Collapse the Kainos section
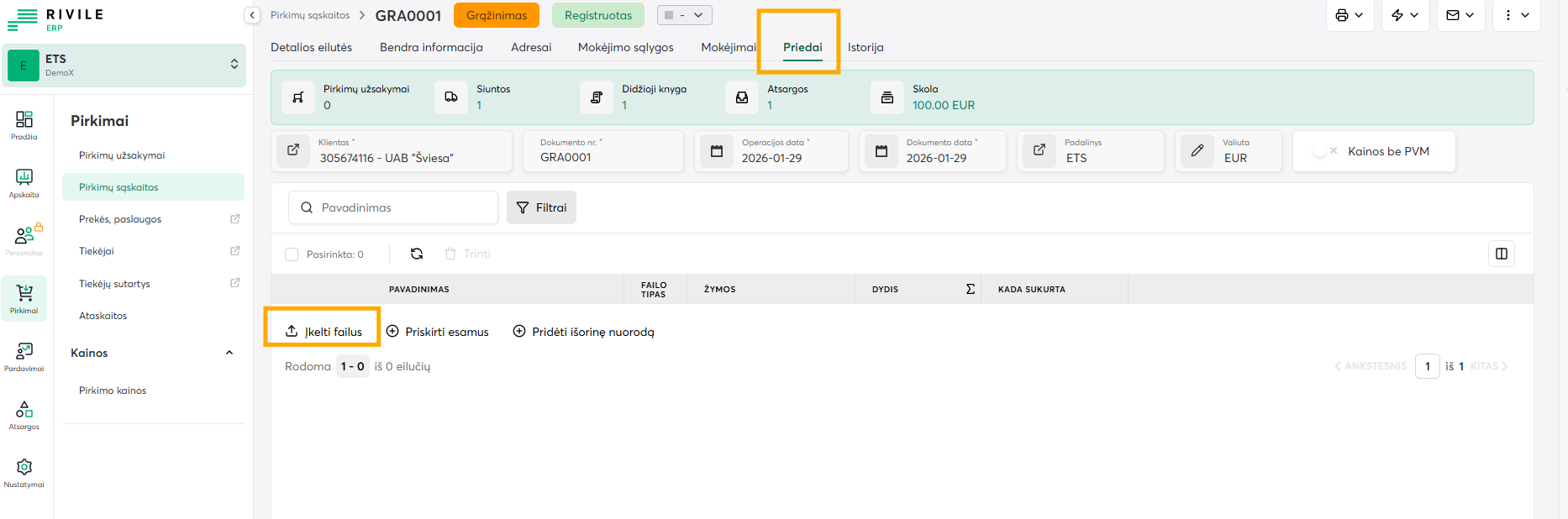This screenshot has height=519, width=1568. click(229, 353)
